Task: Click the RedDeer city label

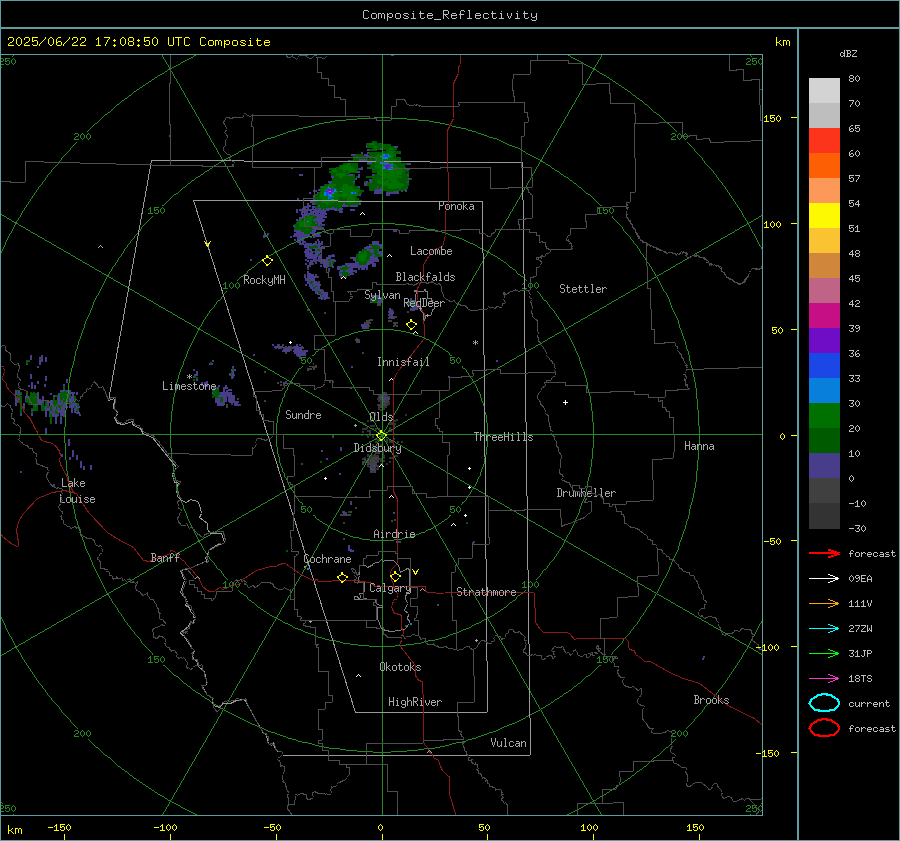Action: click(x=424, y=303)
